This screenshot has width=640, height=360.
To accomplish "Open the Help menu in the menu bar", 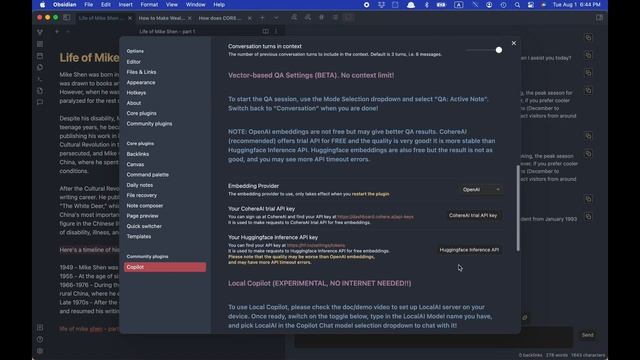I will (219, 4).
